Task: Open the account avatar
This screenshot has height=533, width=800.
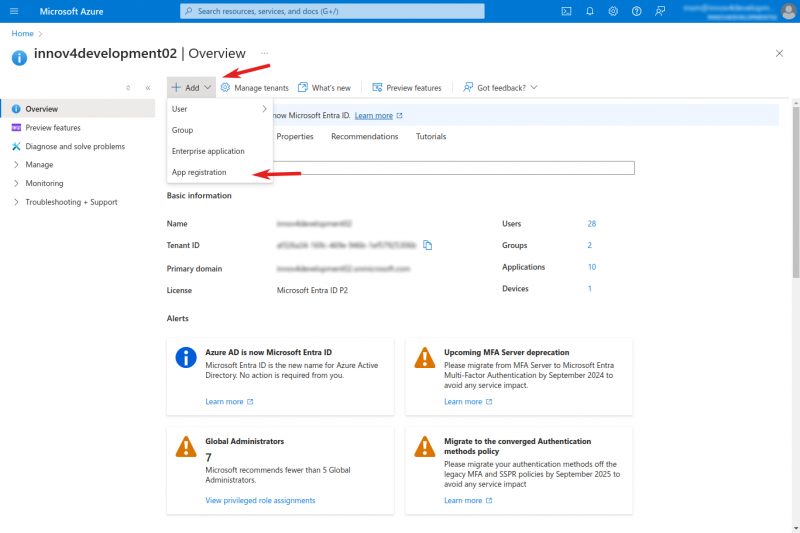Action: pyautogui.click(x=789, y=11)
